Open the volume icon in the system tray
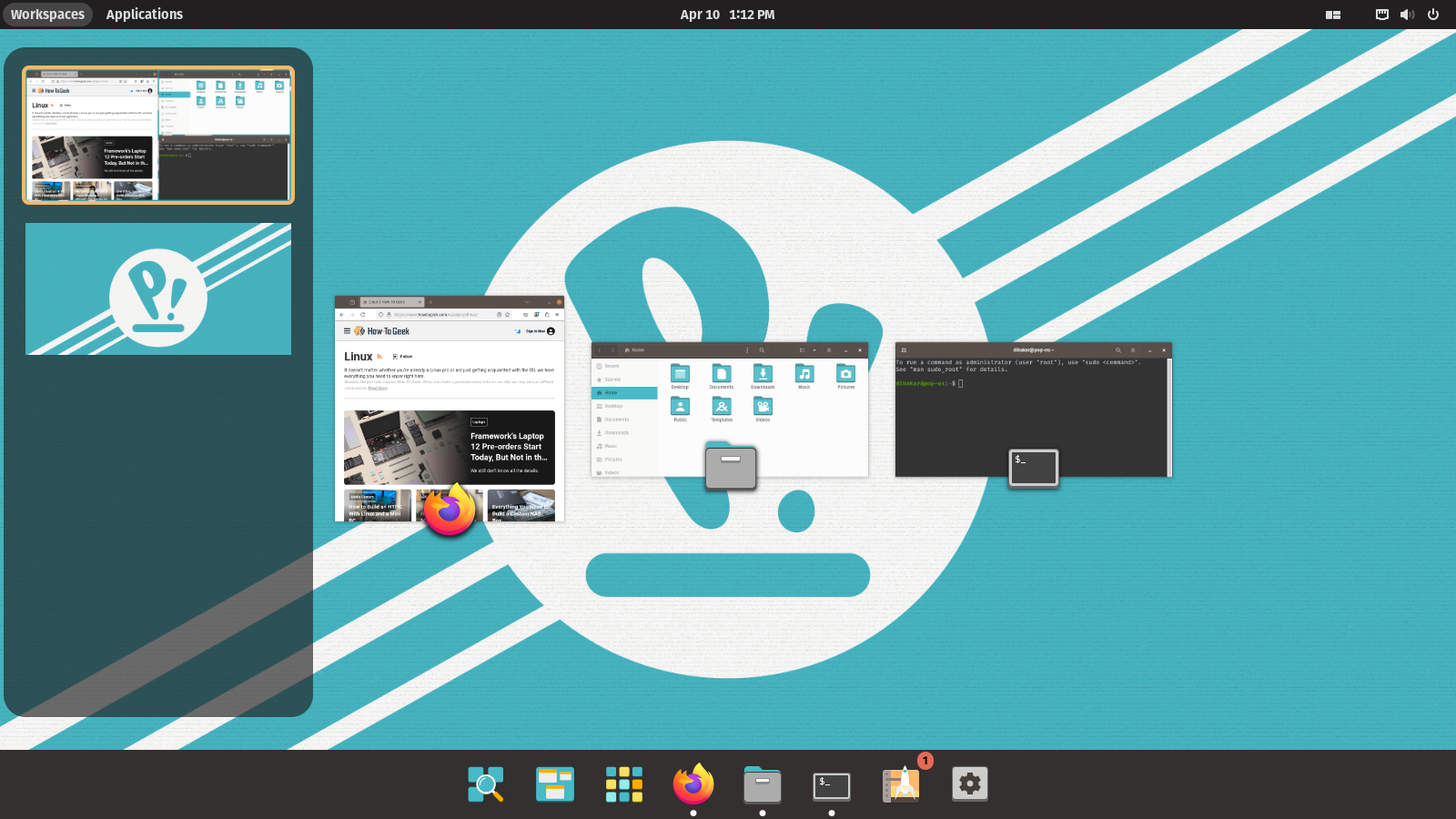Viewport: 1456px width, 819px height. coord(1407,14)
